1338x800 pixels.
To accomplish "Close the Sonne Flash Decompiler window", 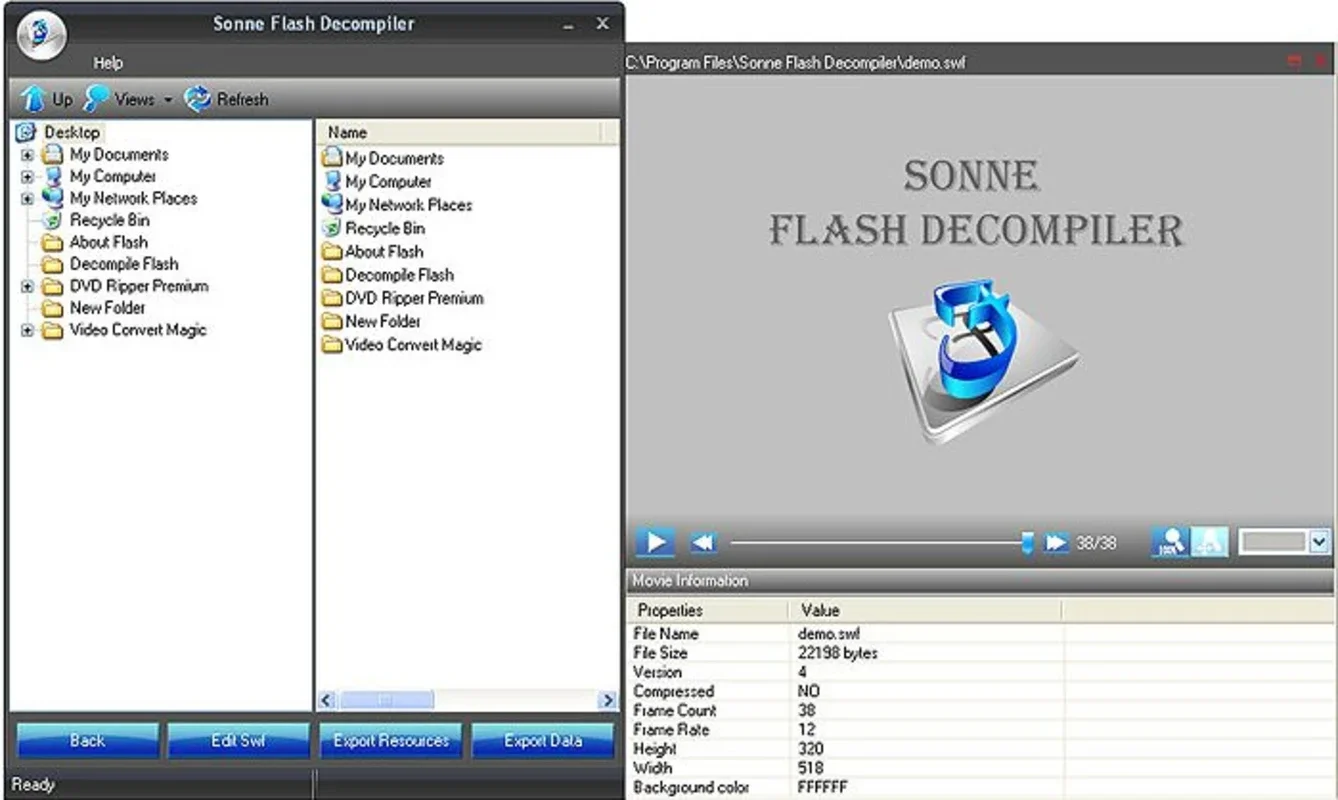I will coord(602,23).
